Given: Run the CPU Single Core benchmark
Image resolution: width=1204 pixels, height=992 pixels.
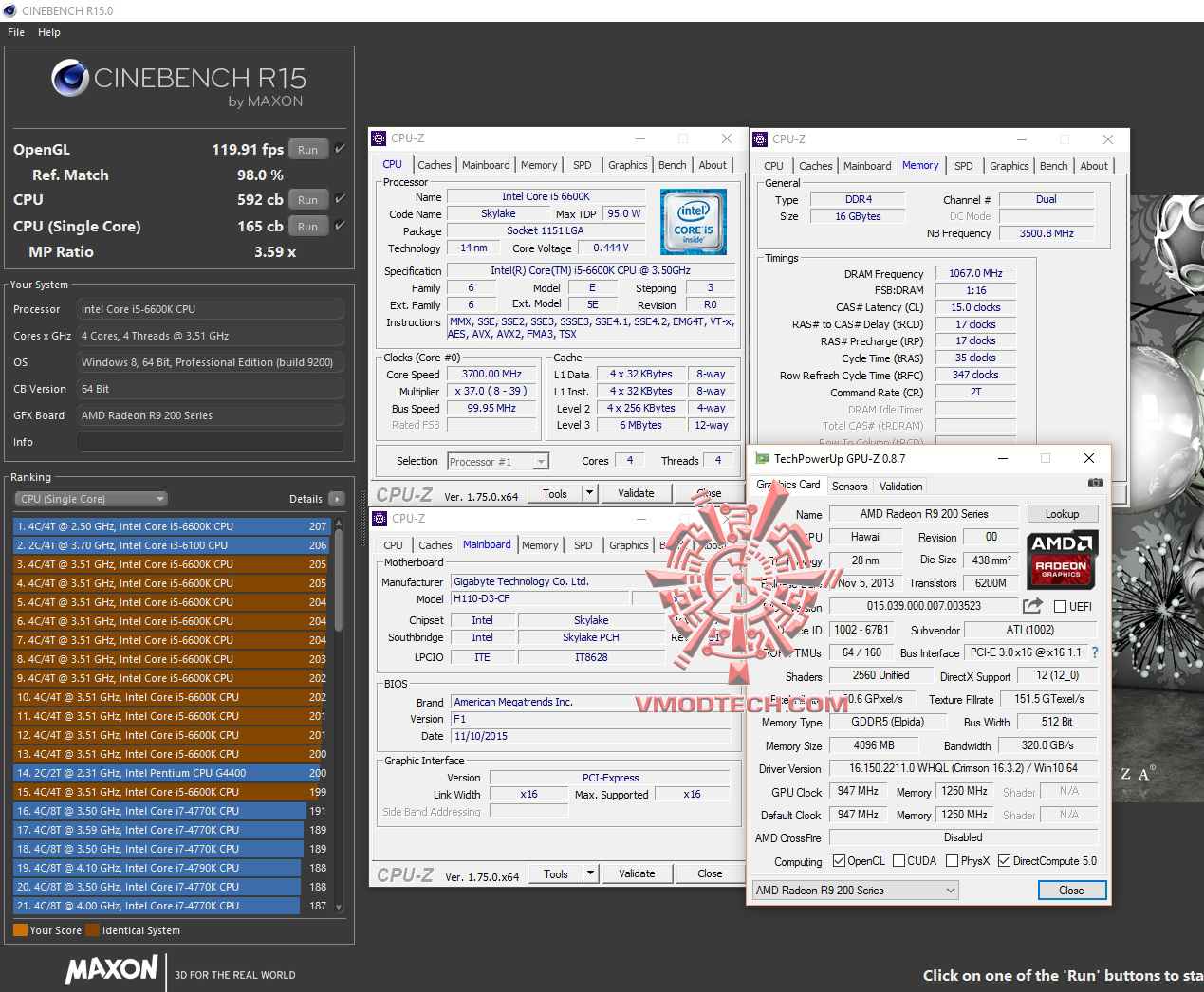Looking at the screenshot, I should [308, 226].
